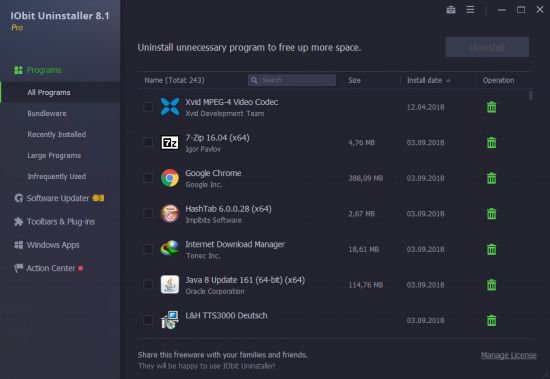Click Igor Pavlov publisher text

(x=203, y=149)
